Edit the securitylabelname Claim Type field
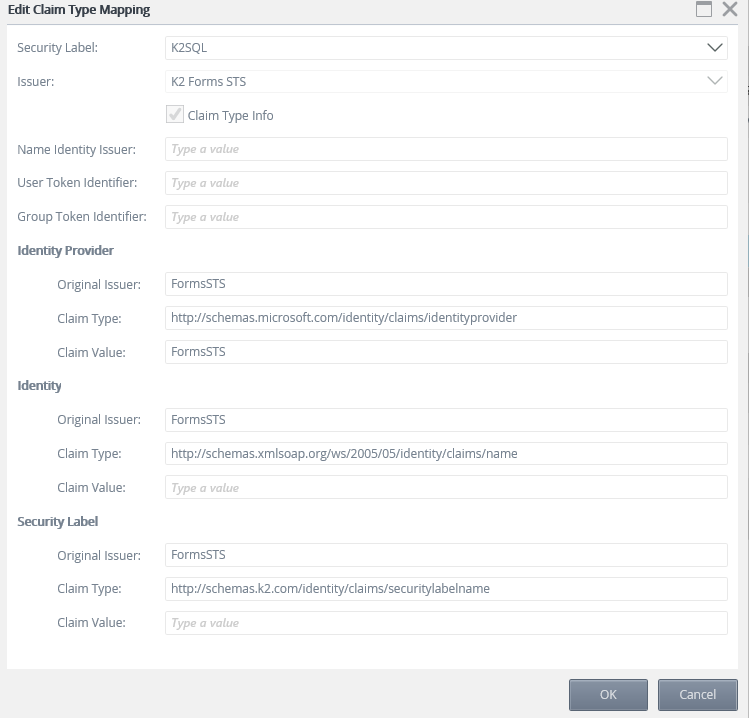 [x=446, y=589]
